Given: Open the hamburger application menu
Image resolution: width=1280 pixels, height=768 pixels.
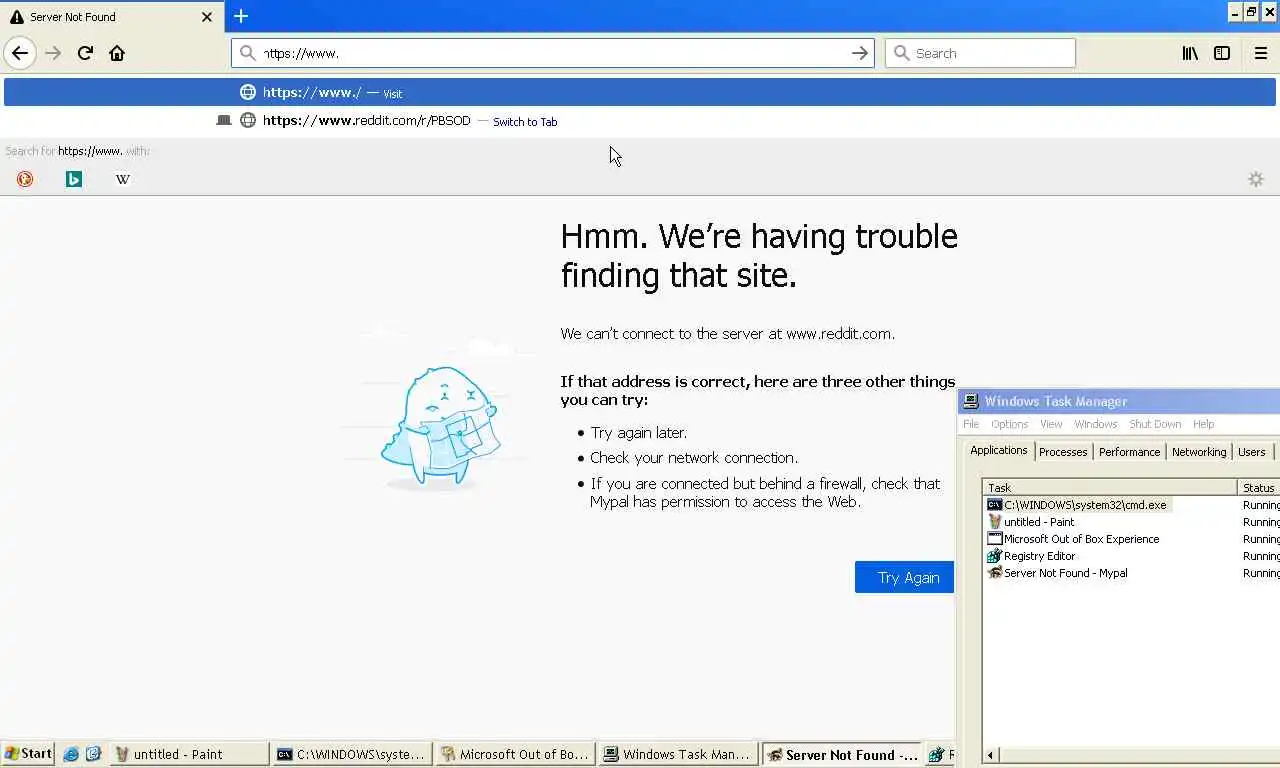Looking at the screenshot, I should coord(1260,53).
